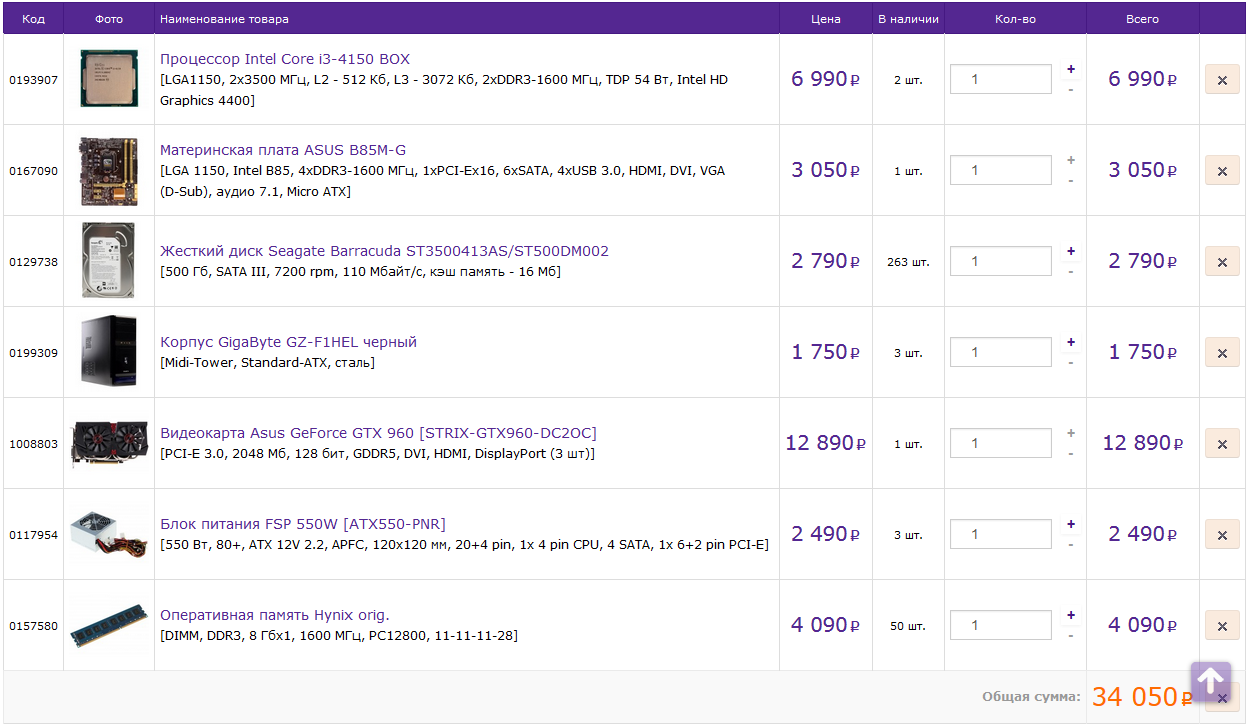Click the scroll-to-top arrow icon

1210,682
